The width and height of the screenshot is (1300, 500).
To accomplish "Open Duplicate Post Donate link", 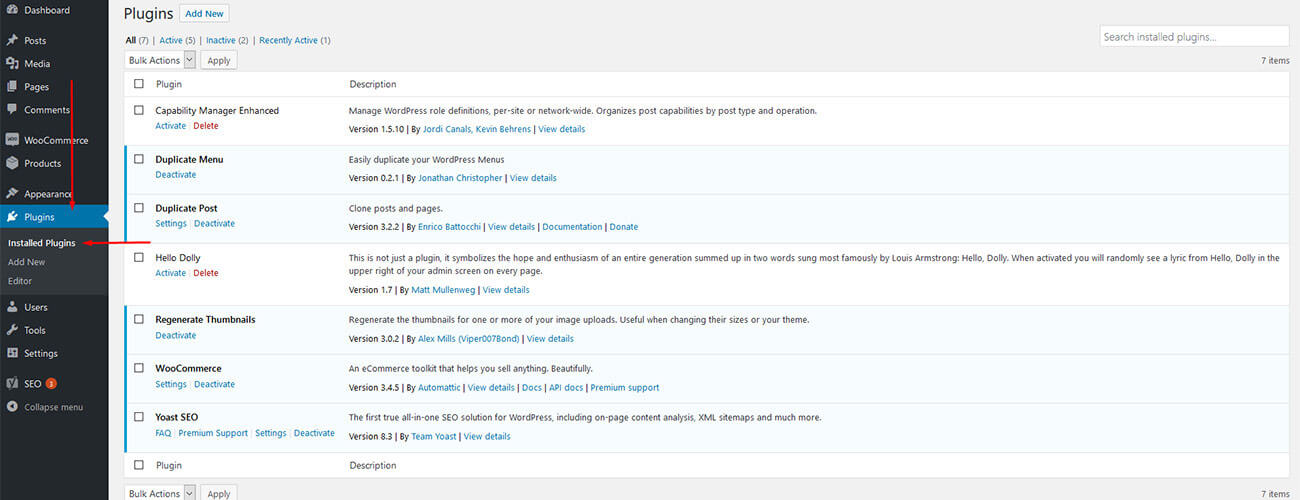I will tap(624, 227).
